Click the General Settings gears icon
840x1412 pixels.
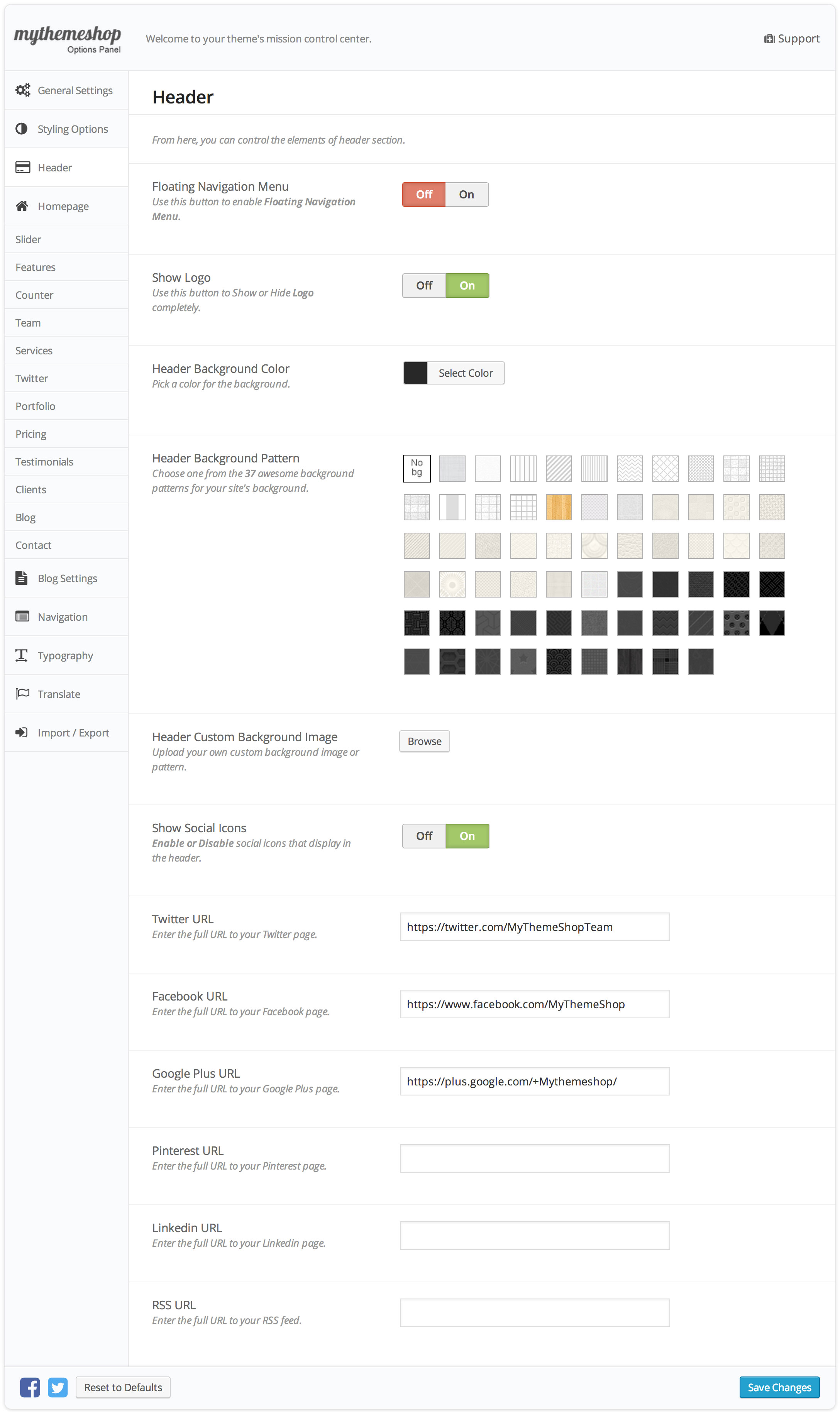(x=23, y=90)
